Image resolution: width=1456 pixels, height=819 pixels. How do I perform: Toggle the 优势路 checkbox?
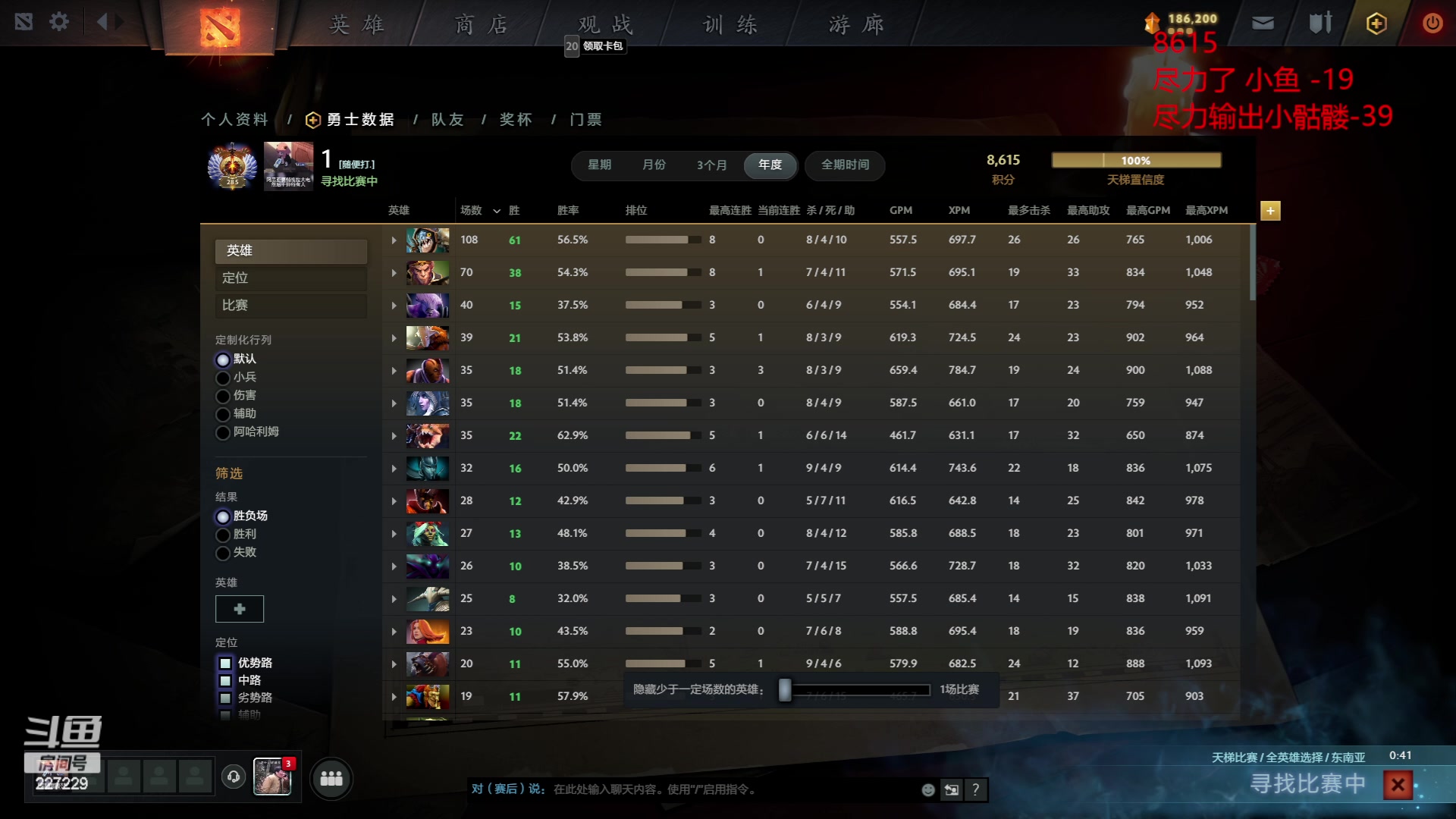coord(225,663)
